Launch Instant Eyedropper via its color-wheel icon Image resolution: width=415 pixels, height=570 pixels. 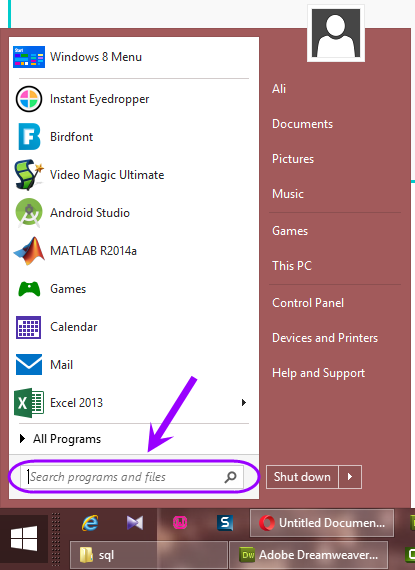pyautogui.click(x=29, y=99)
